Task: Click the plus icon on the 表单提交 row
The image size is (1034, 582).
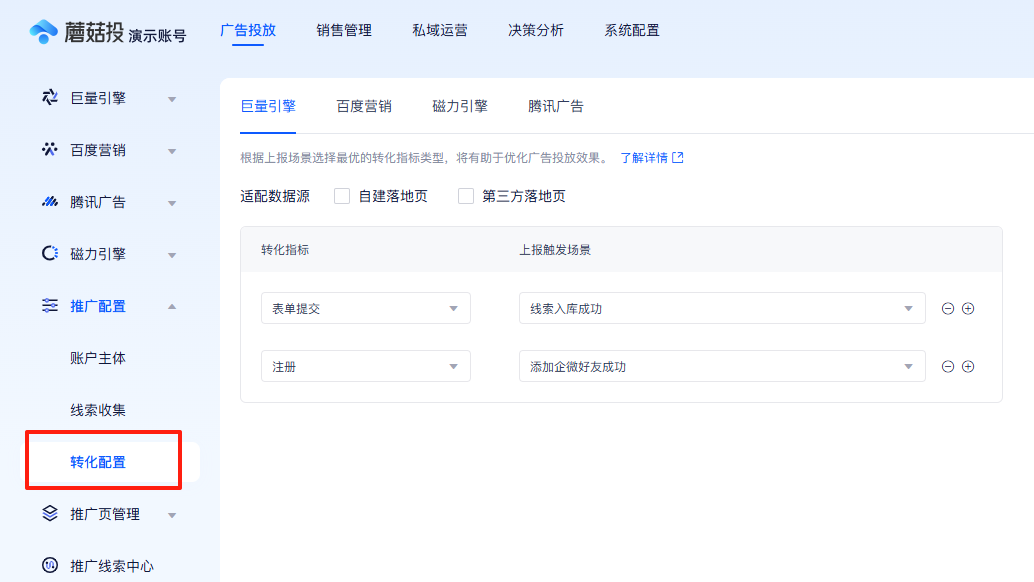Action: coord(969,308)
